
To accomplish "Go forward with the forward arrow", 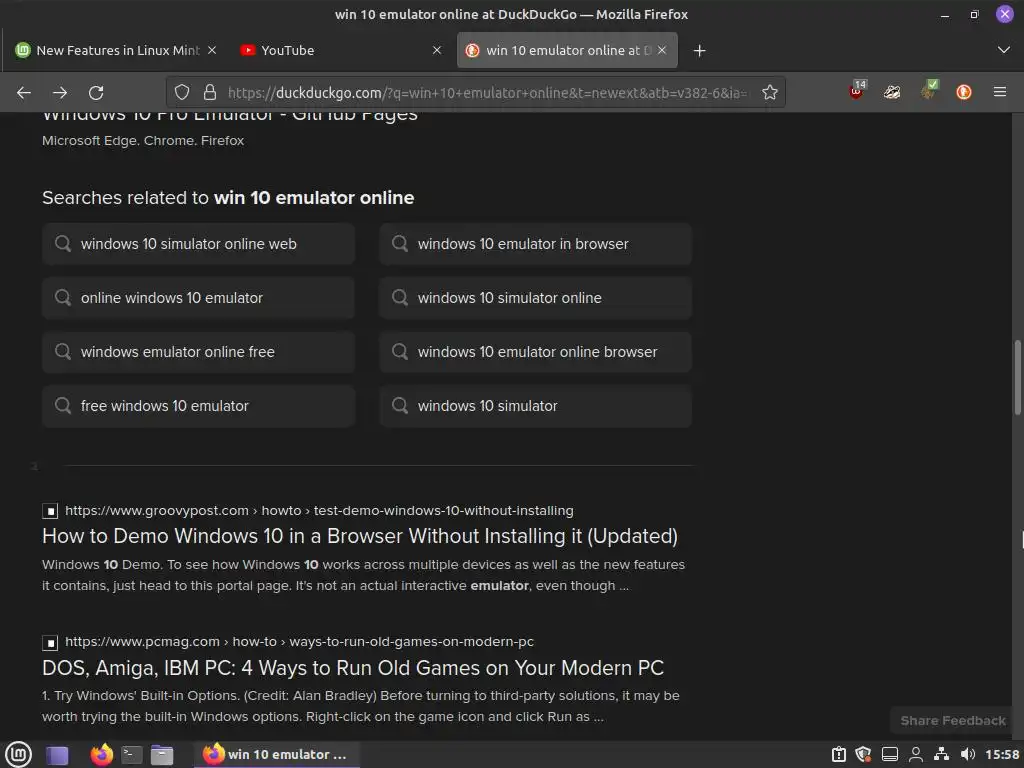I will (x=60, y=93).
